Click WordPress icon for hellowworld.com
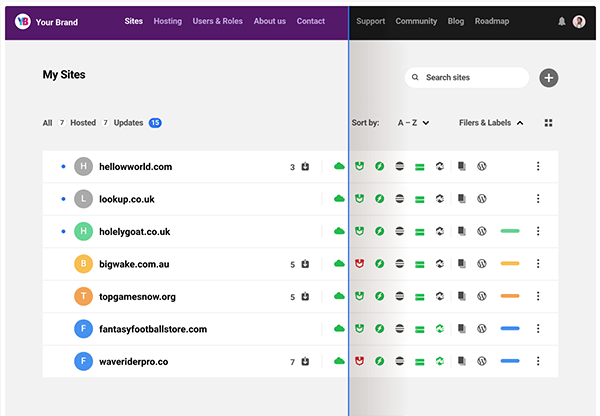This screenshot has width=600, height=416. 481,167
